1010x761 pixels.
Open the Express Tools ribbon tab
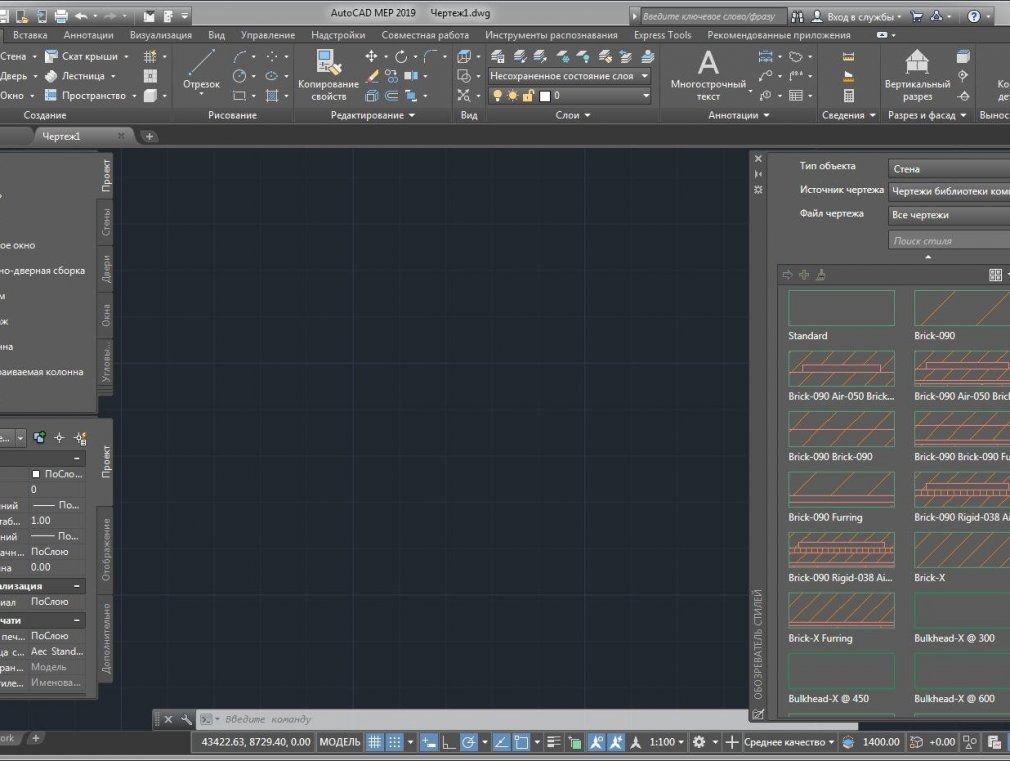click(x=662, y=35)
